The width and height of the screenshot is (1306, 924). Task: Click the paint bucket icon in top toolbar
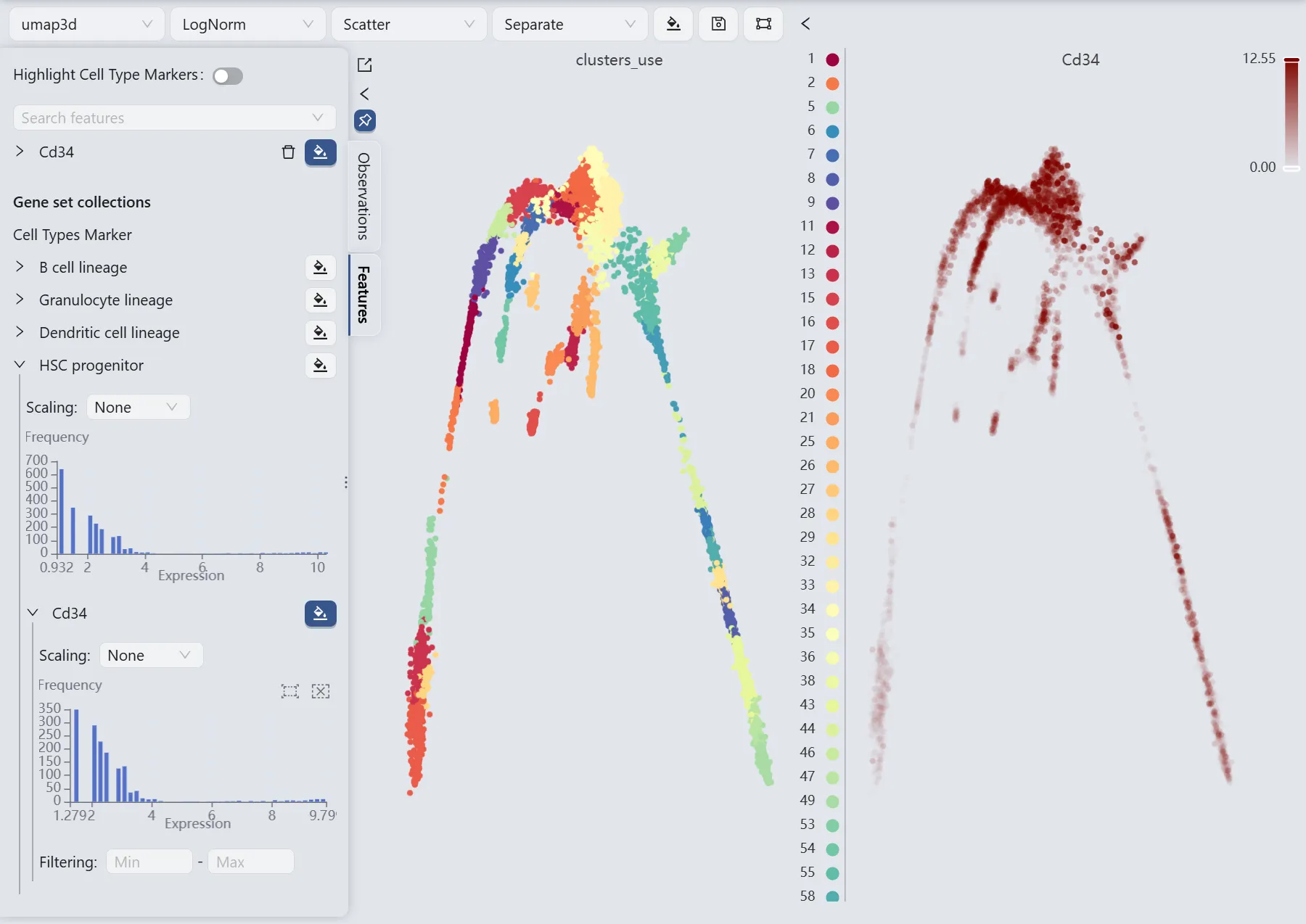coord(673,24)
